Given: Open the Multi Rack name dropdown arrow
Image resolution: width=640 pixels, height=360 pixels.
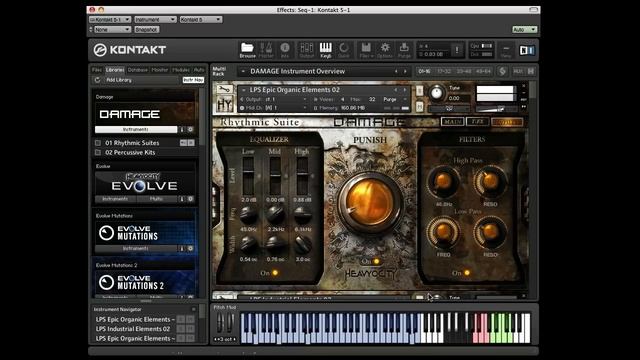Looking at the screenshot, I should click(243, 71).
